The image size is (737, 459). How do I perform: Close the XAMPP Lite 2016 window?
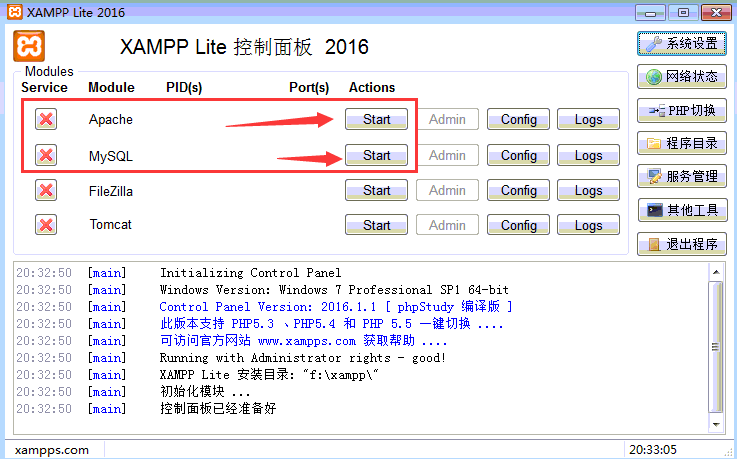[x=716, y=12]
